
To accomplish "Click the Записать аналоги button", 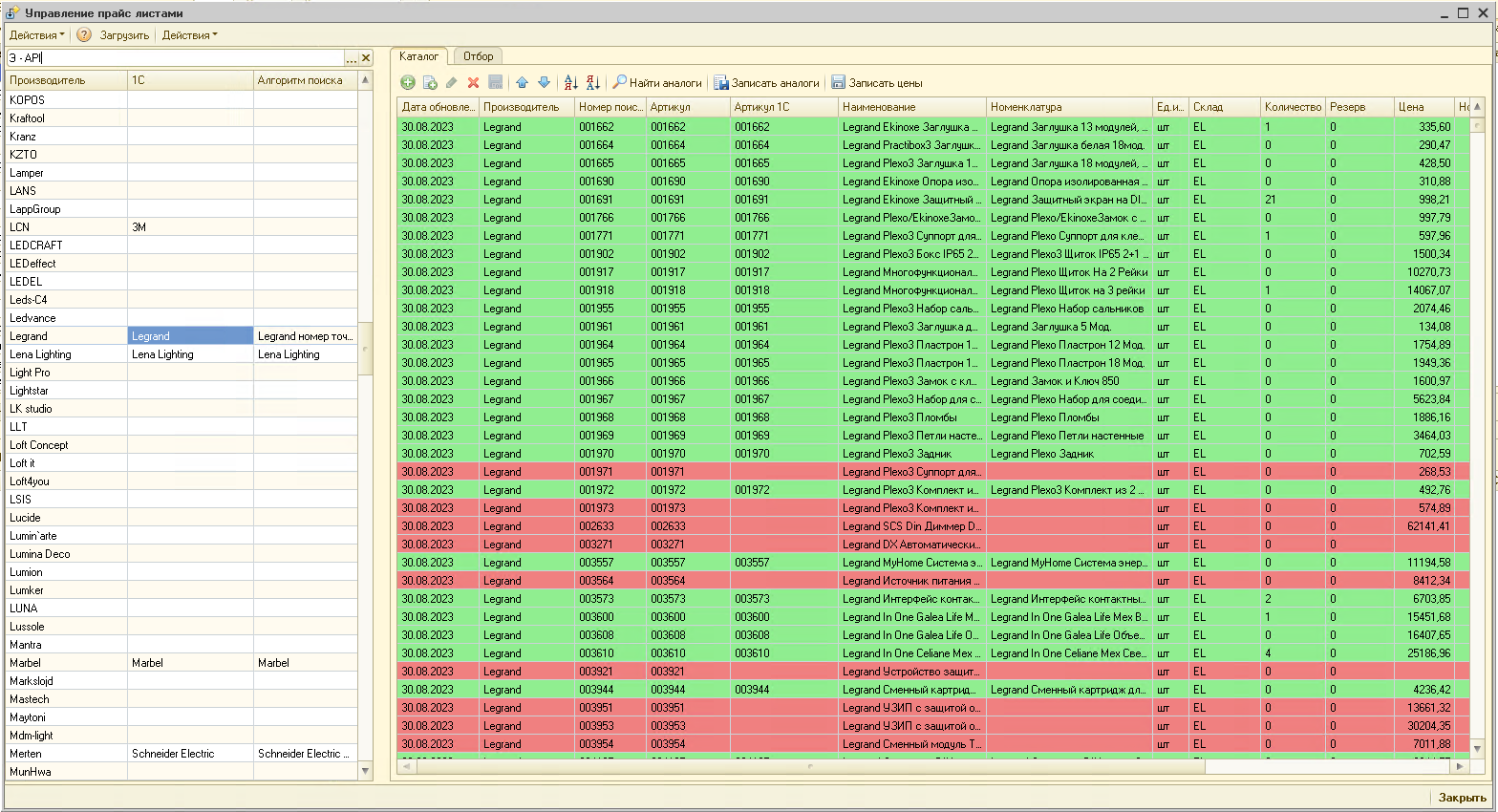I will pos(766,83).
